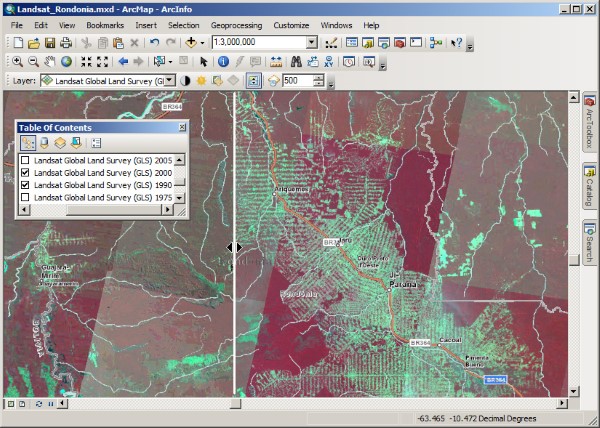Open the Geoprocessing menu
Screen dimensions: 600x428
pos(236,25)
